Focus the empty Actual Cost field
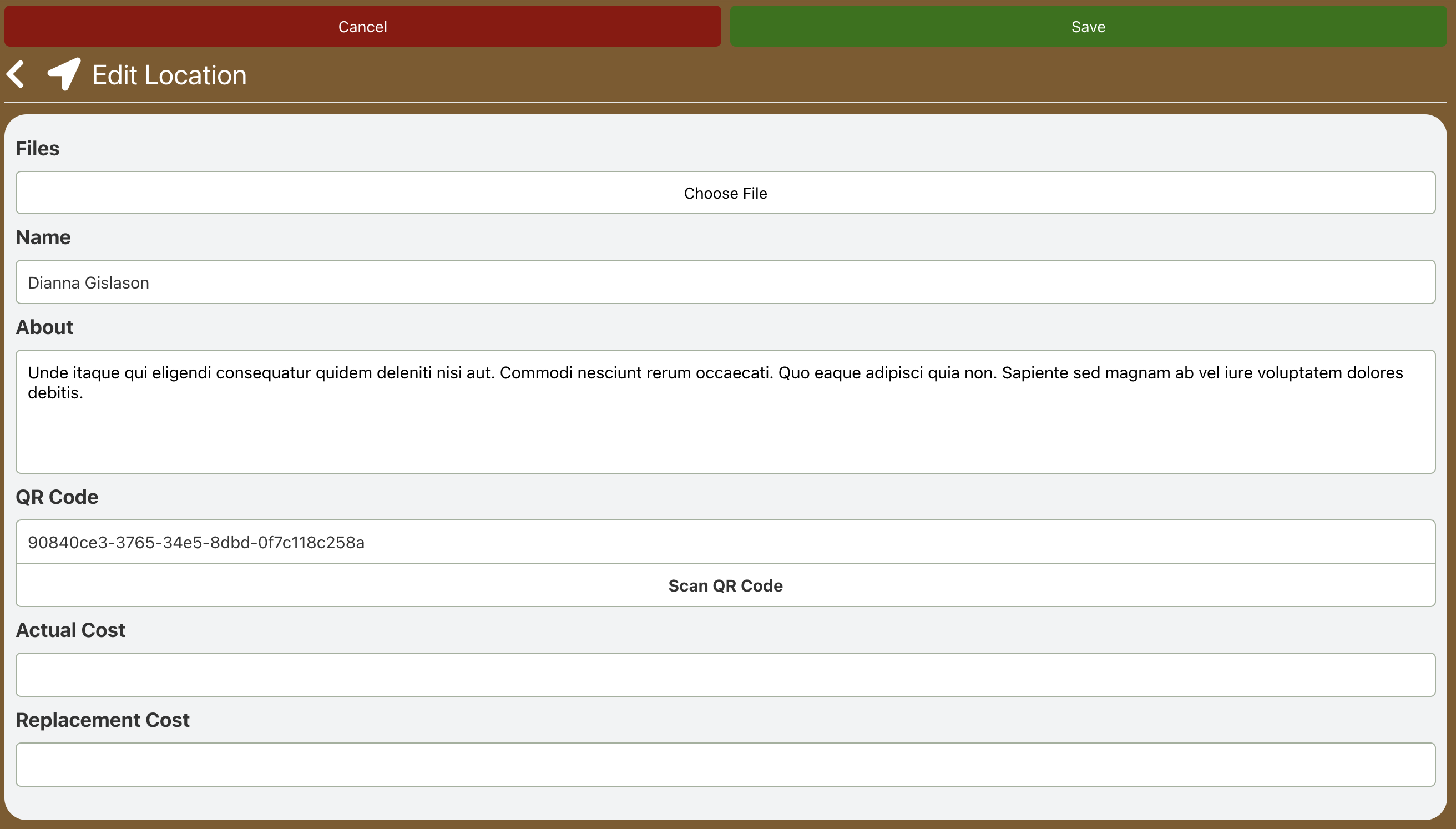Viewport: 1456px width, 829px height. (725, 675)
